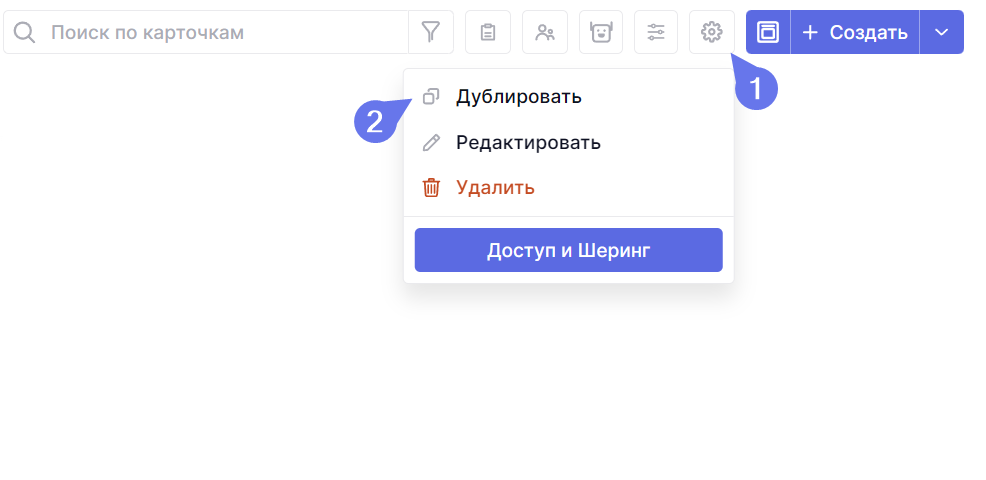Click the pencil icon beside Редактировать
This screenshot has height=480, width=986.
[x=431, y=142]
